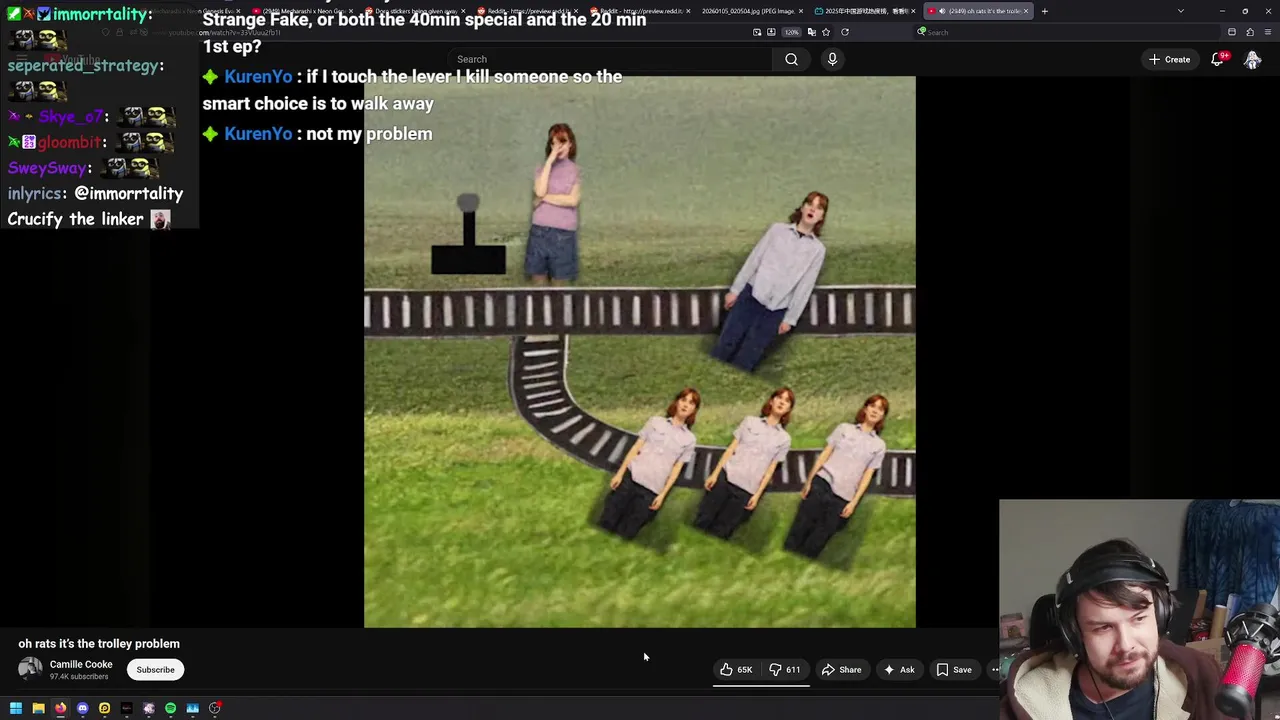The image size is (1280, 720).
Task: Click the video title 'oh rats it's the trolley problem'
Action: [99, 644]
